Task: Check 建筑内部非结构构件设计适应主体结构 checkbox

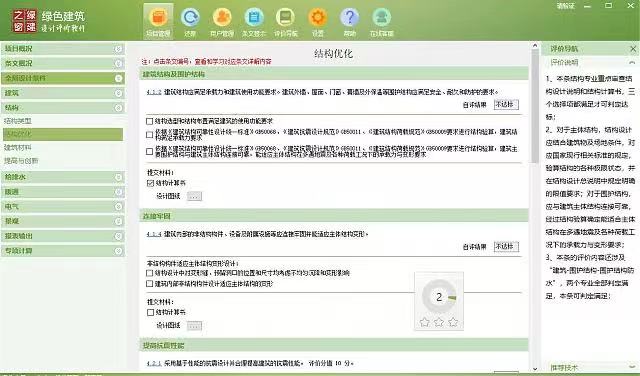Action: [149, 283]
